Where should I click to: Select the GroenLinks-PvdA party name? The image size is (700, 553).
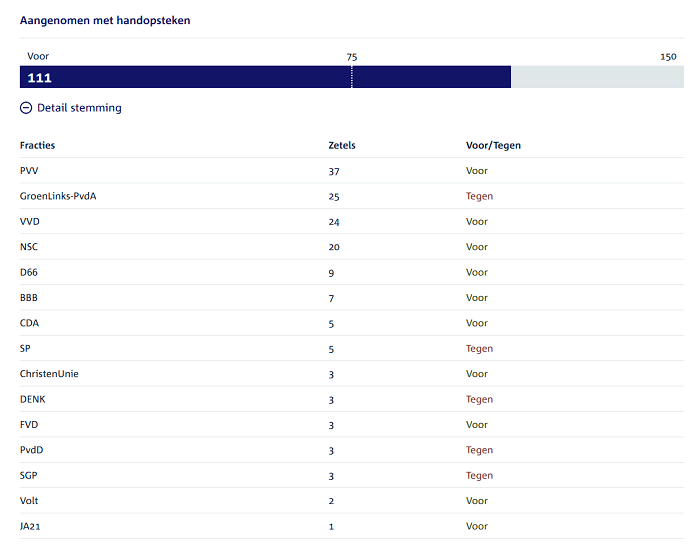[58, 196]
